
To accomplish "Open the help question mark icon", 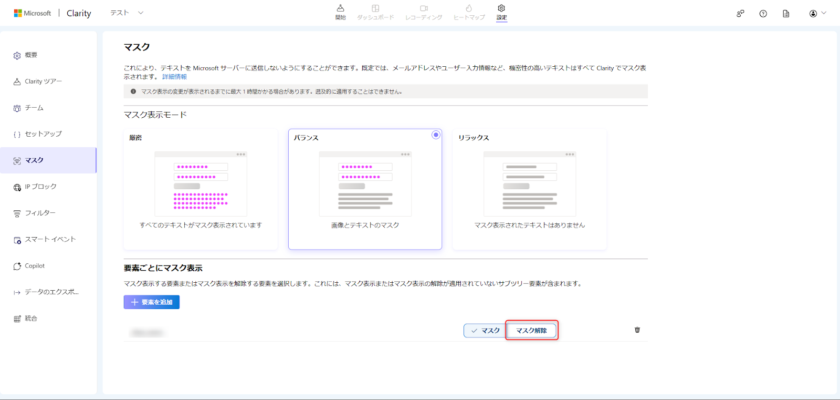I will pyautogui.click(x=763, y=13).
